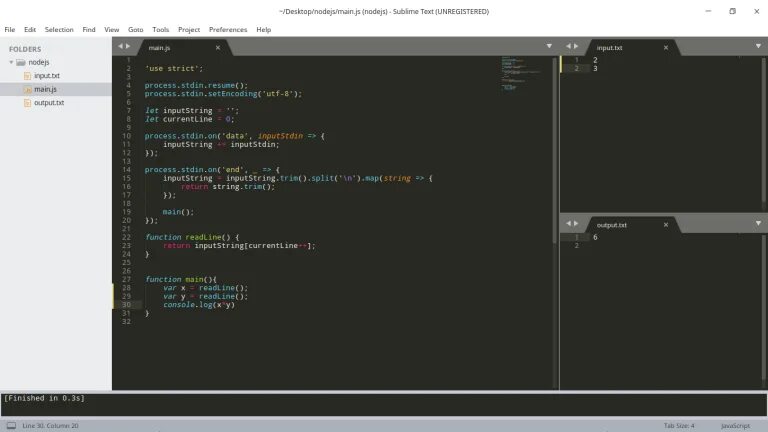Go to next tab in output.txt pane
The height and width of the screenshot is (432, 768).
click(x=576, y=223)
